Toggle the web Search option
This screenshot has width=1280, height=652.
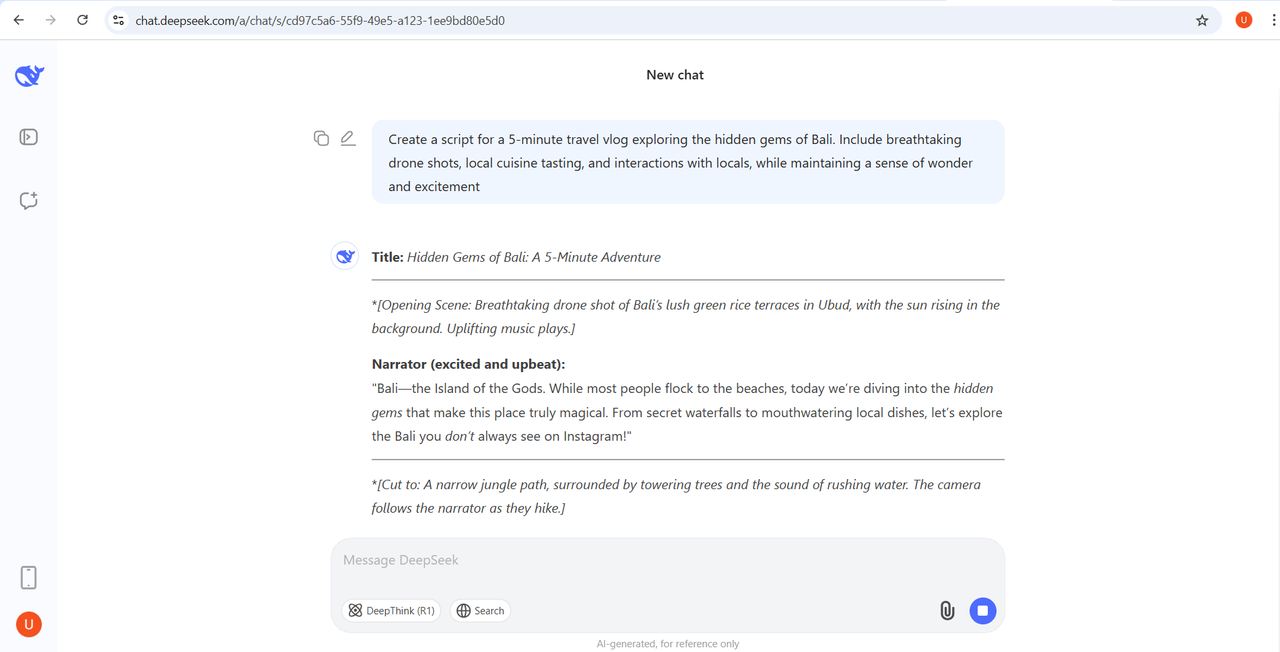[480, 610]
